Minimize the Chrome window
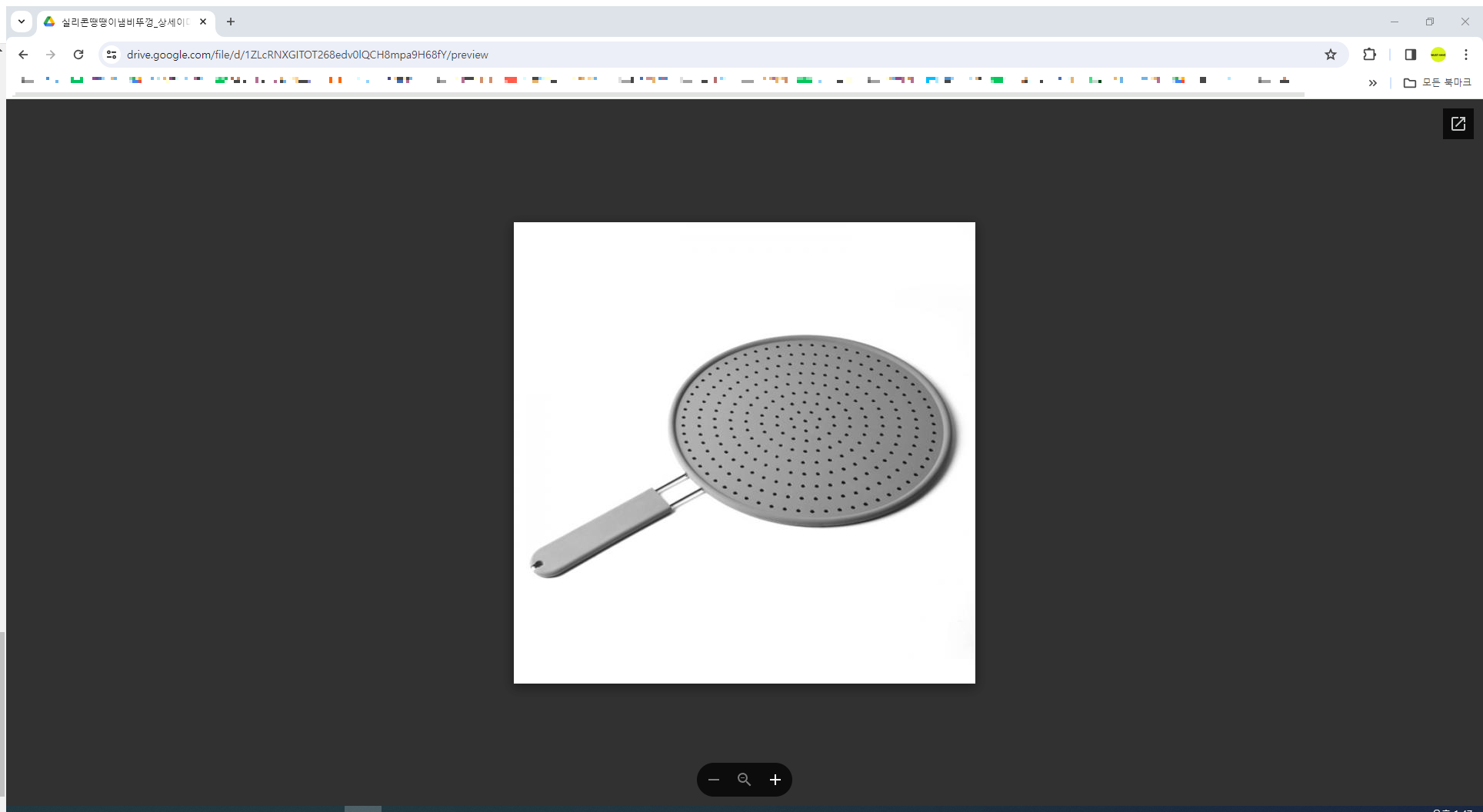This screenshot has width=1483, height=812. 1394,22
